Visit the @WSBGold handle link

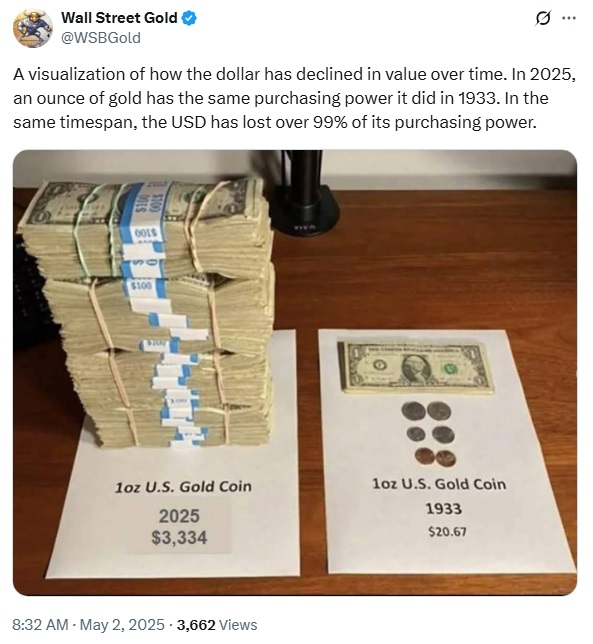coord(101,38)
